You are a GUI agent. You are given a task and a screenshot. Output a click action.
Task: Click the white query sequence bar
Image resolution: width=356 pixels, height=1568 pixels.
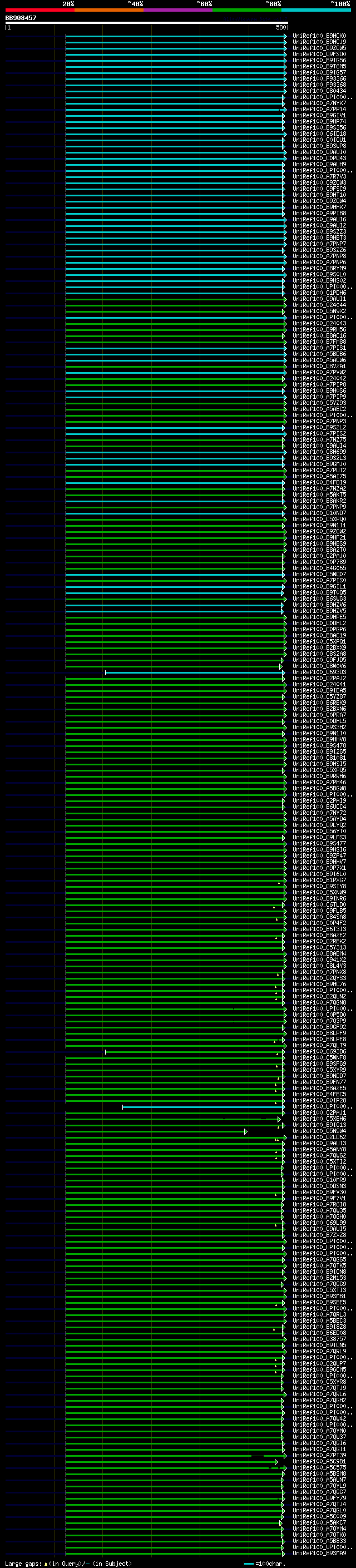pyautogui.click(x=147, y=22)
